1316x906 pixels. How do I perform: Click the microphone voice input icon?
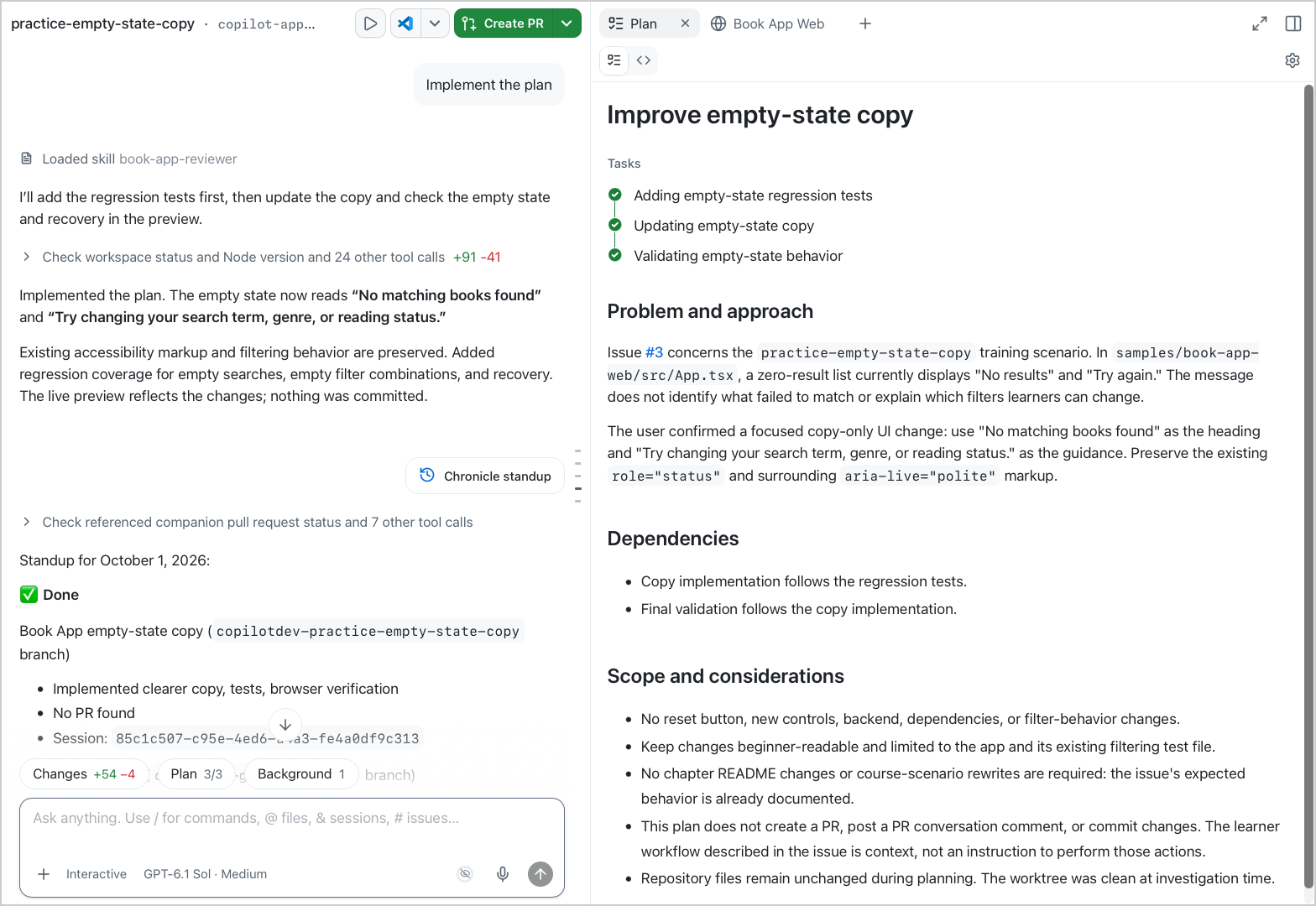503,874
